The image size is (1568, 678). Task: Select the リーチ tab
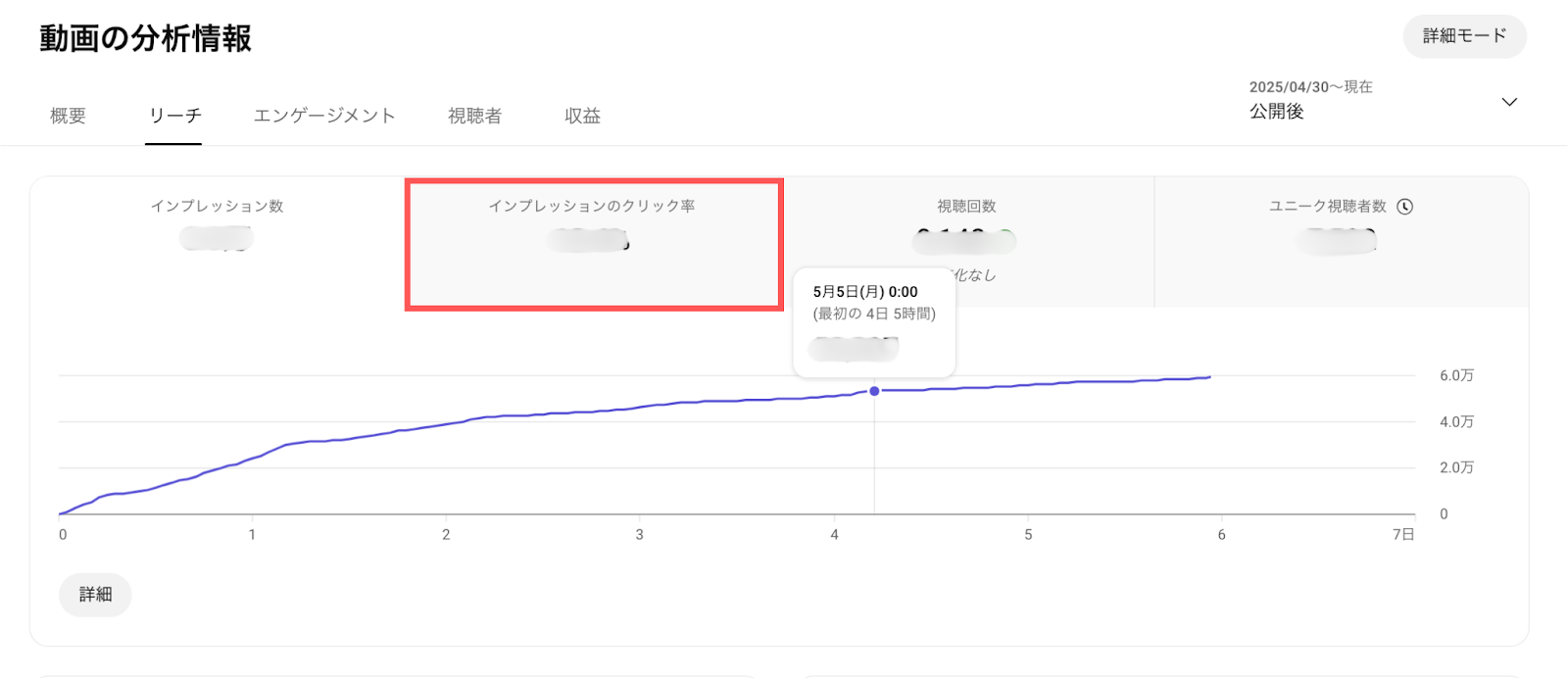pos(174,116)
